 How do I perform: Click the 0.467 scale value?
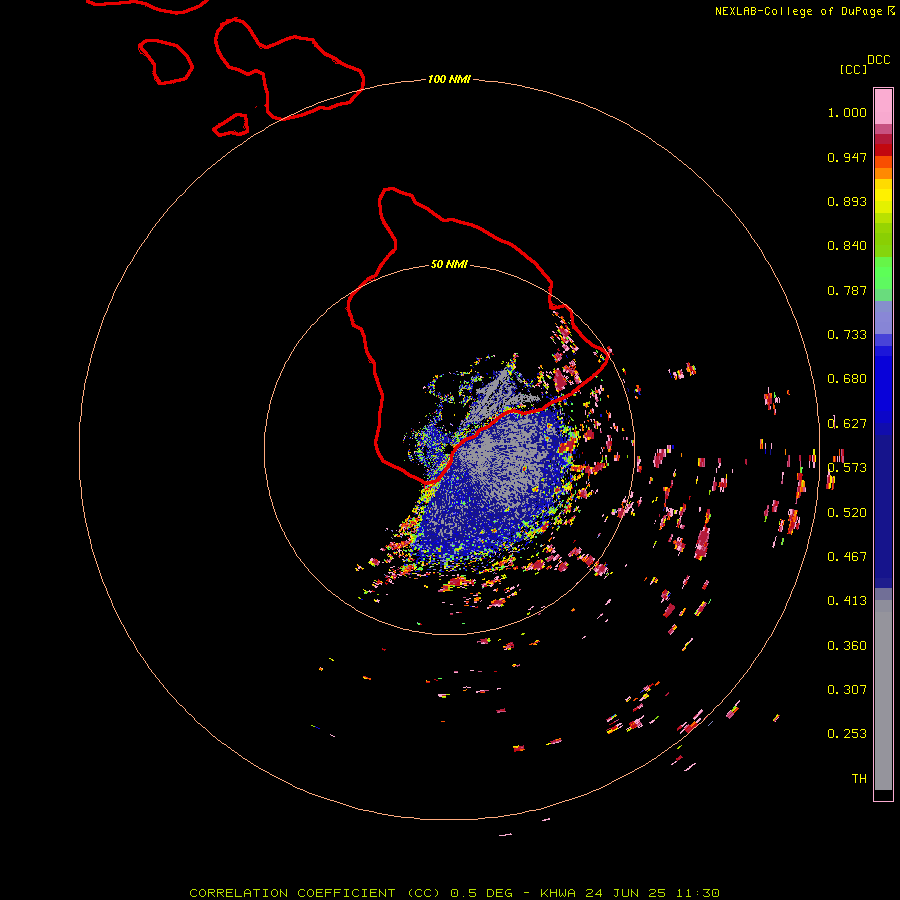[x=847, y=557]
